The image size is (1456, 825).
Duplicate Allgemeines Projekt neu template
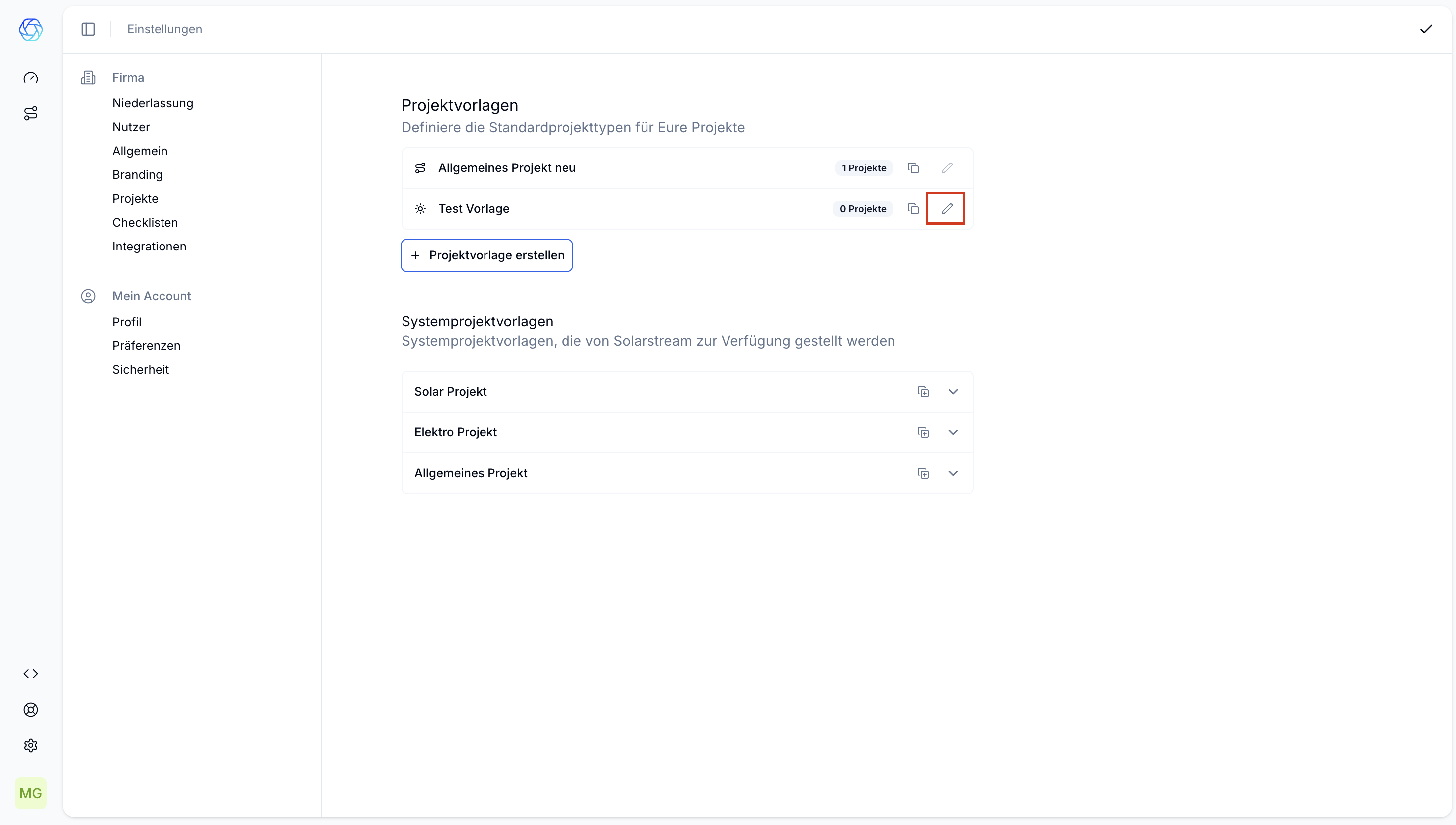[x=913, y=167]
